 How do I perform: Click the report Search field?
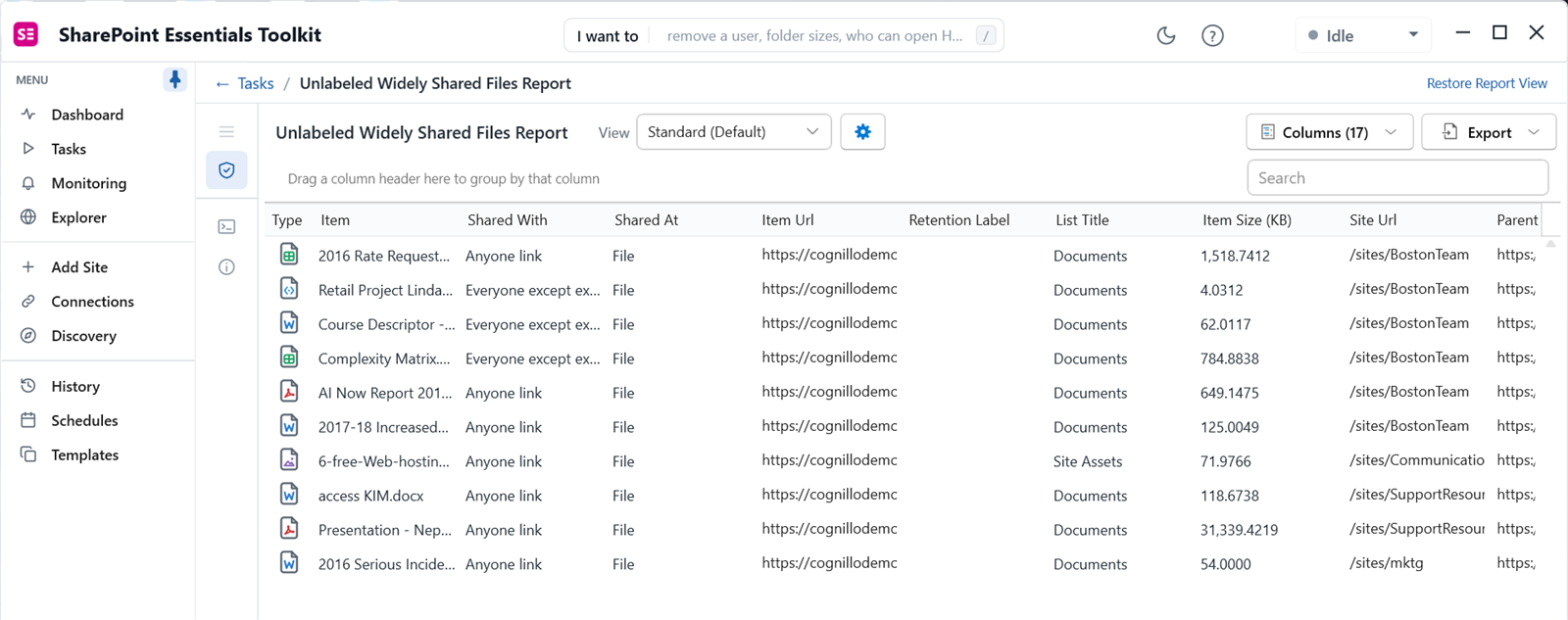pos(1397,178)
